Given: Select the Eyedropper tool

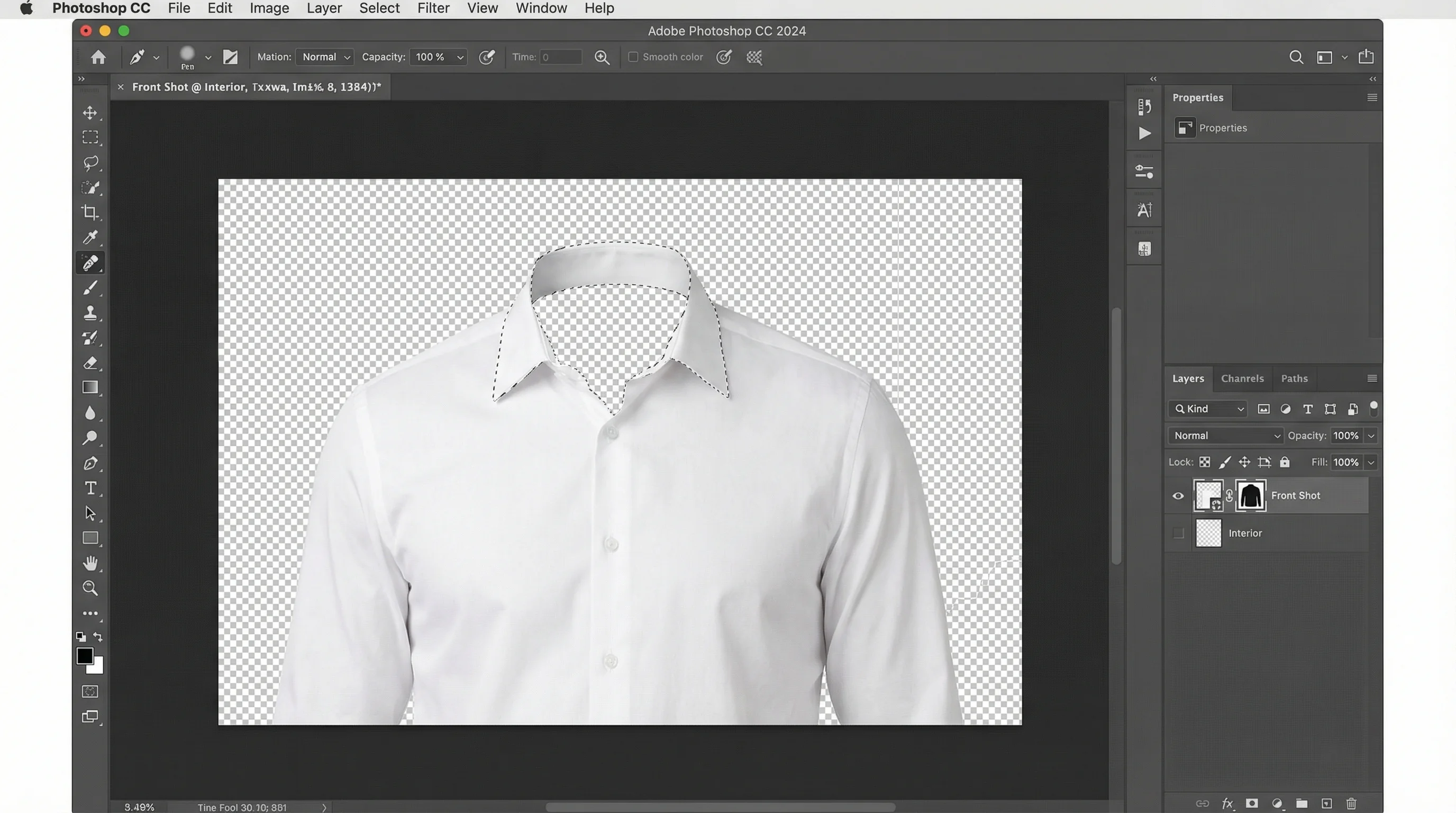Looking at the screenshot, I should (x=90, y=238).
